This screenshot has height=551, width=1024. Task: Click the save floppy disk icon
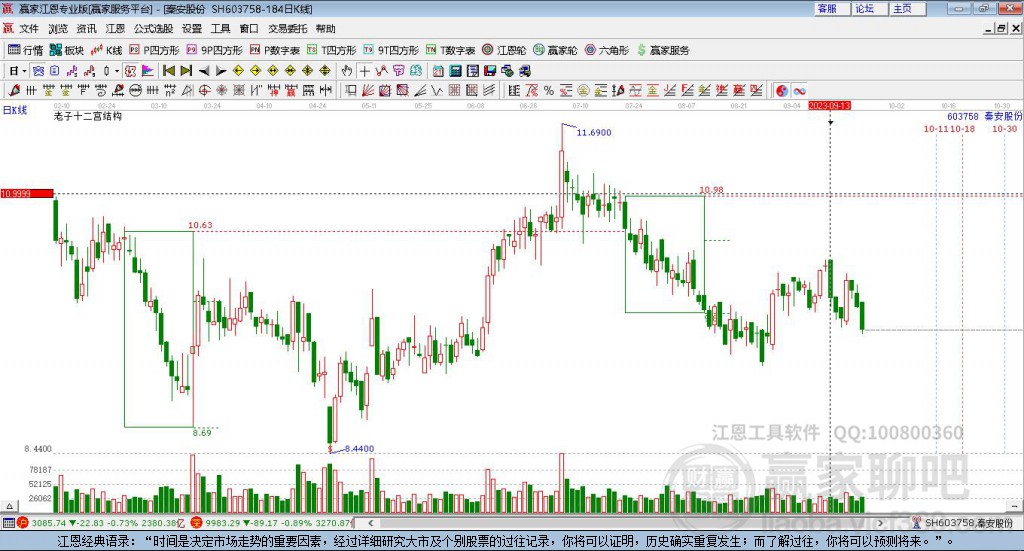(x=490, y=71)
